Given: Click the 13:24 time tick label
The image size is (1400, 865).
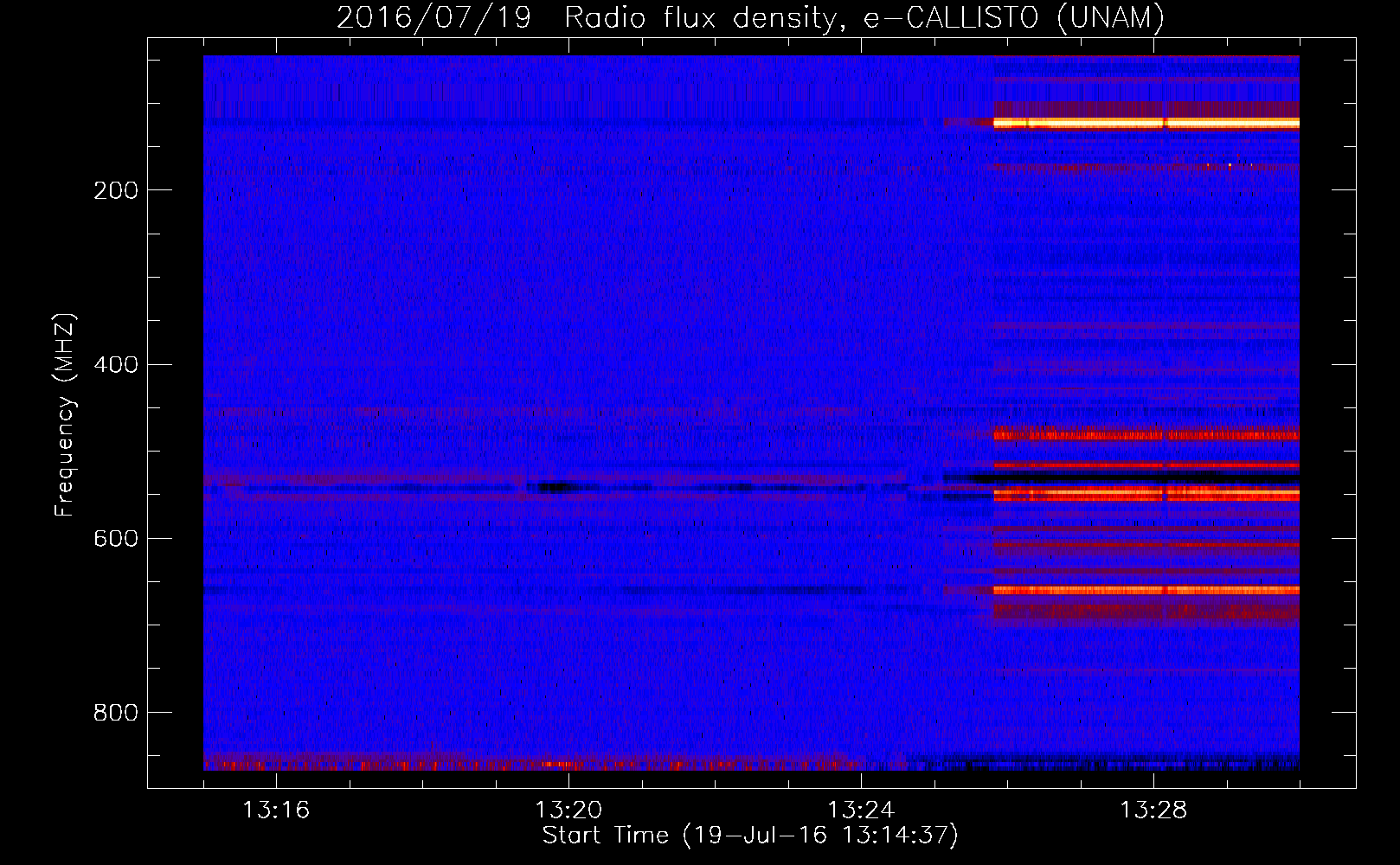Looking at the screenshot, I should coord(861,811).
